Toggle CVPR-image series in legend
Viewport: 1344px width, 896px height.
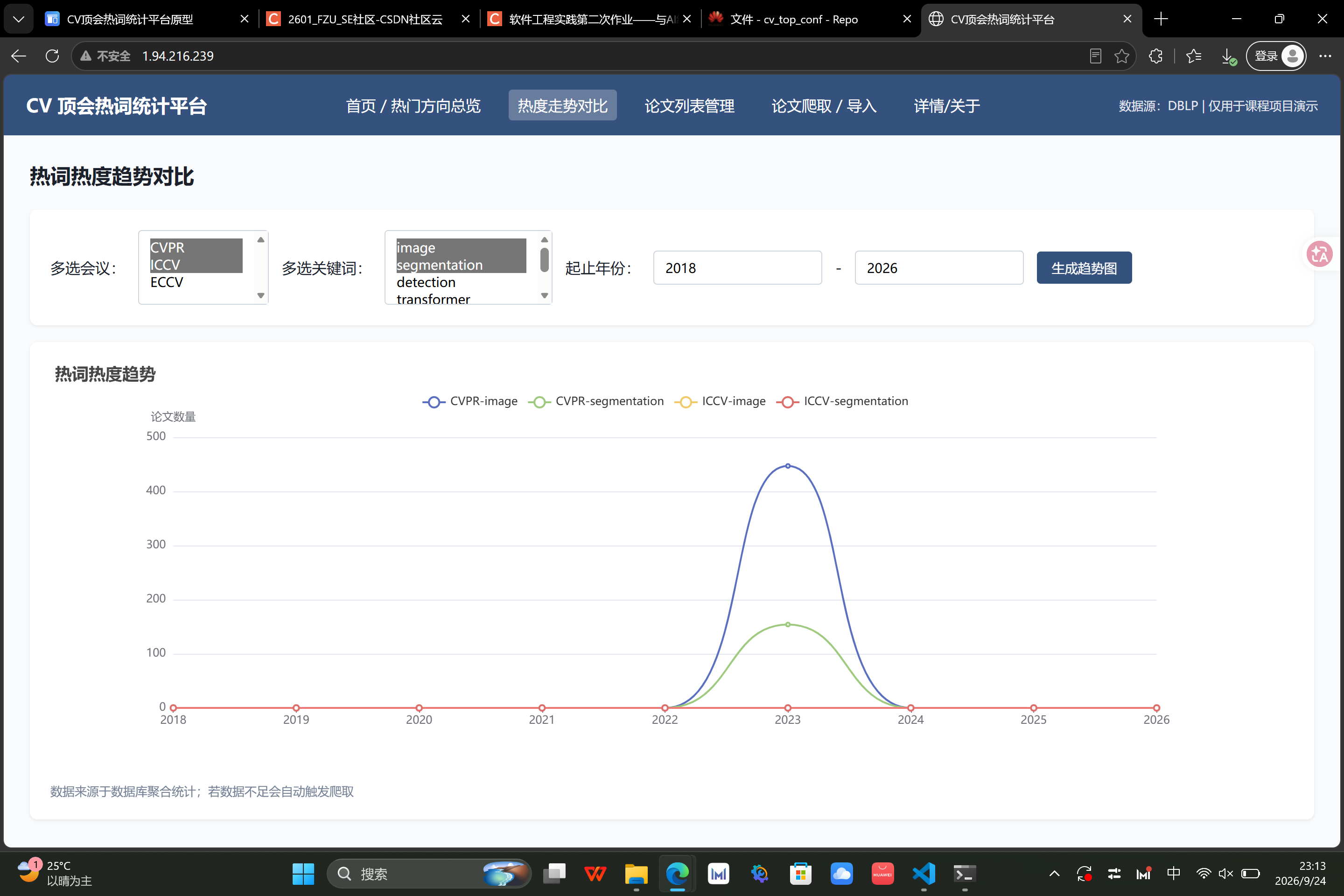pyautogui.click(x=470, y=402)
